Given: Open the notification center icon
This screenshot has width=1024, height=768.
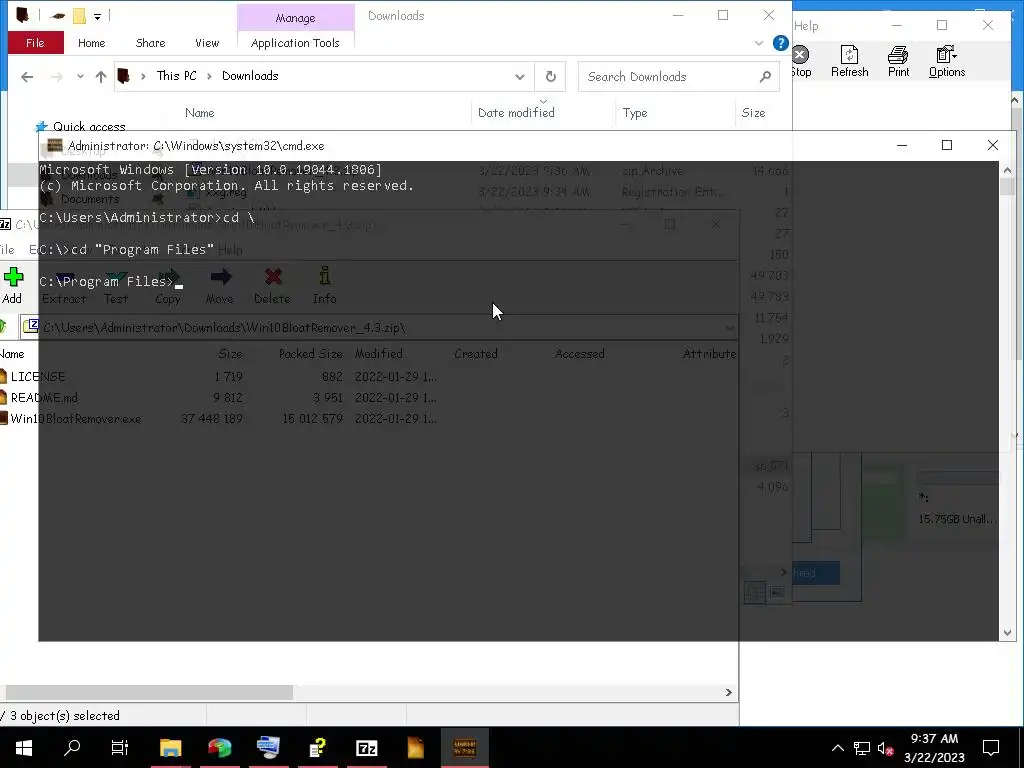Looking at the screenshot, I should point(991,748).
